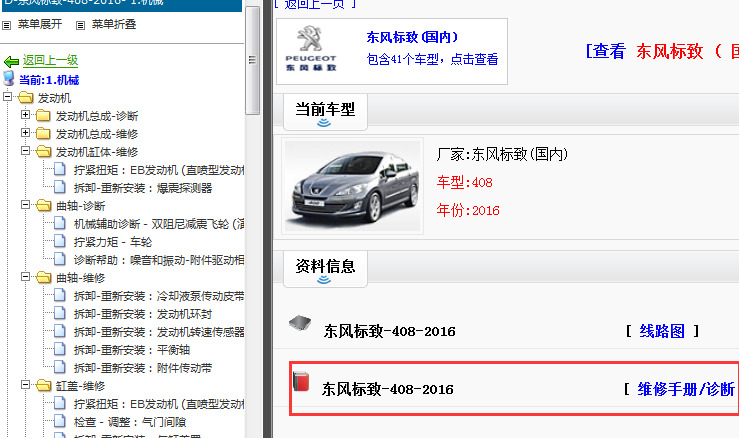Select the 曲轴-诊断 folder icon
Screen dimensions: 739x438
pyautogui.click(x=43, y=206)
